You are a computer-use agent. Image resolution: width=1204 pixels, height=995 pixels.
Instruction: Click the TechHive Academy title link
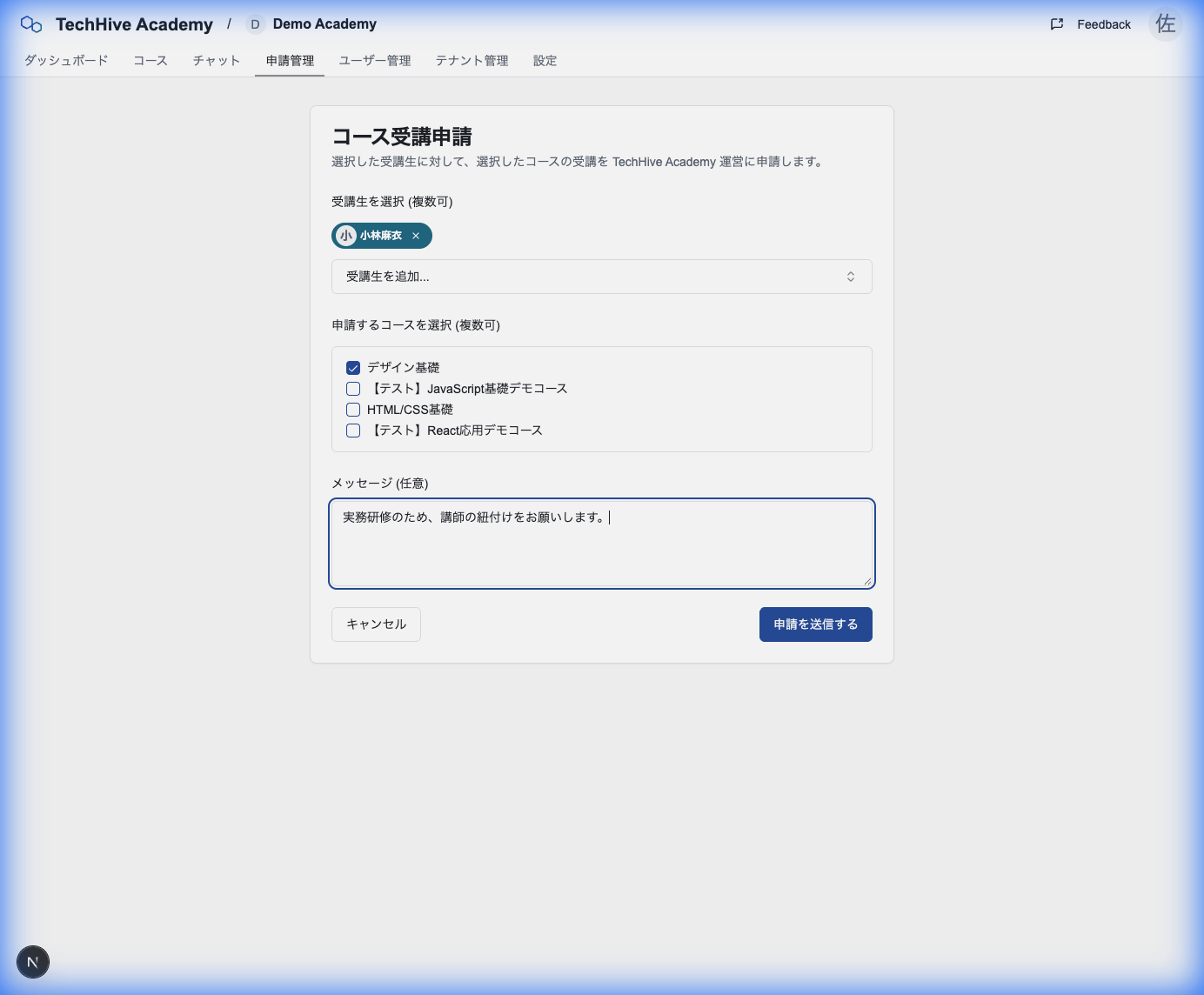[134, 24]
